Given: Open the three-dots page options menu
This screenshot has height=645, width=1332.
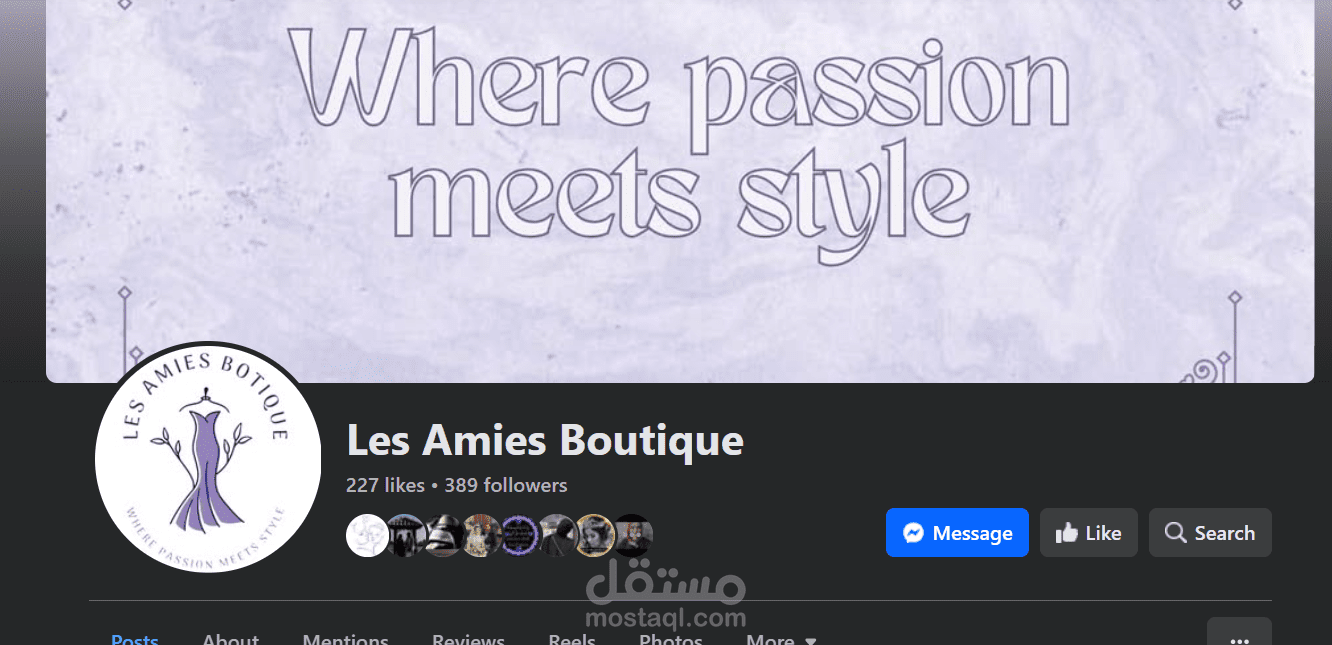Looking at the screenshot, I should coord(1239,637).
